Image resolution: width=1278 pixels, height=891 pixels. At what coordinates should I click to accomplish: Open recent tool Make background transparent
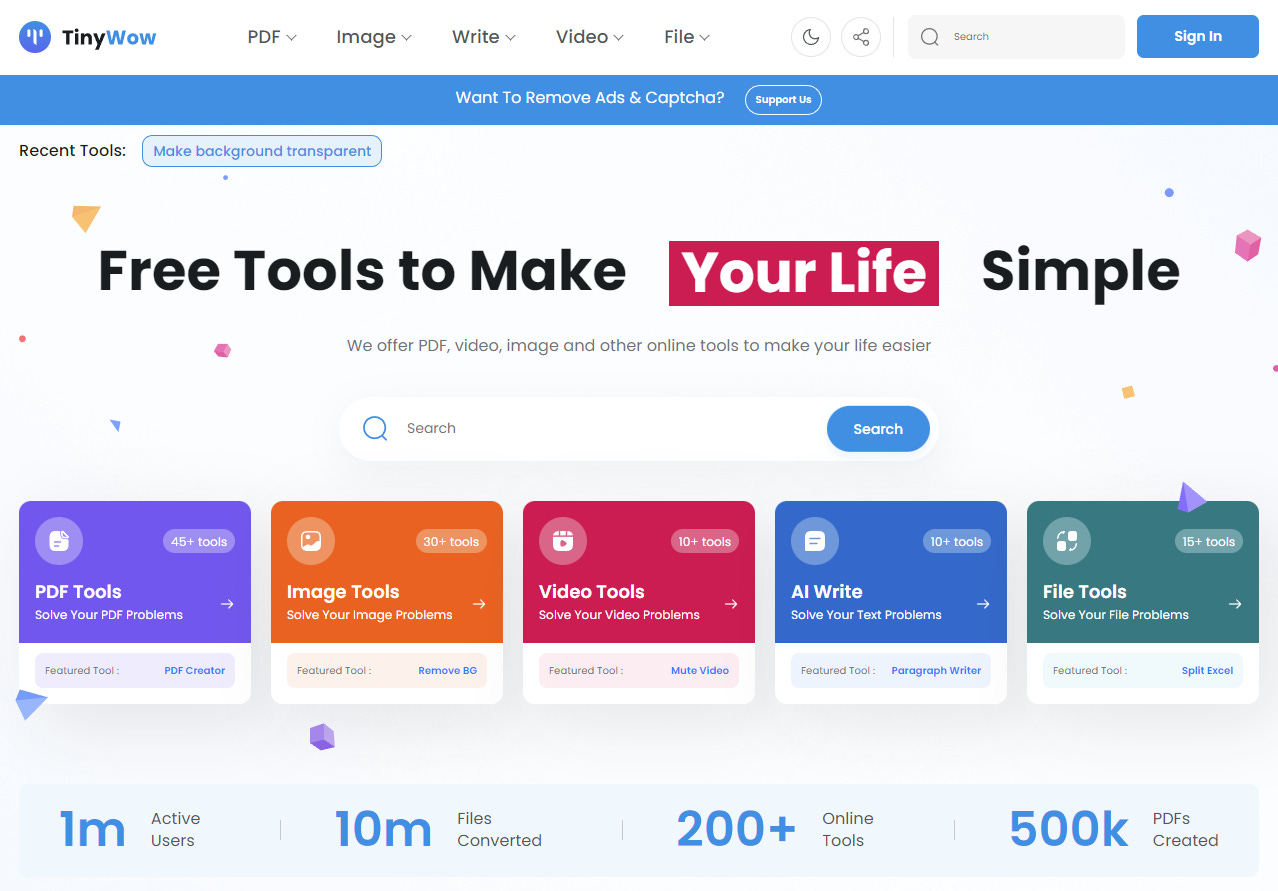262,151
